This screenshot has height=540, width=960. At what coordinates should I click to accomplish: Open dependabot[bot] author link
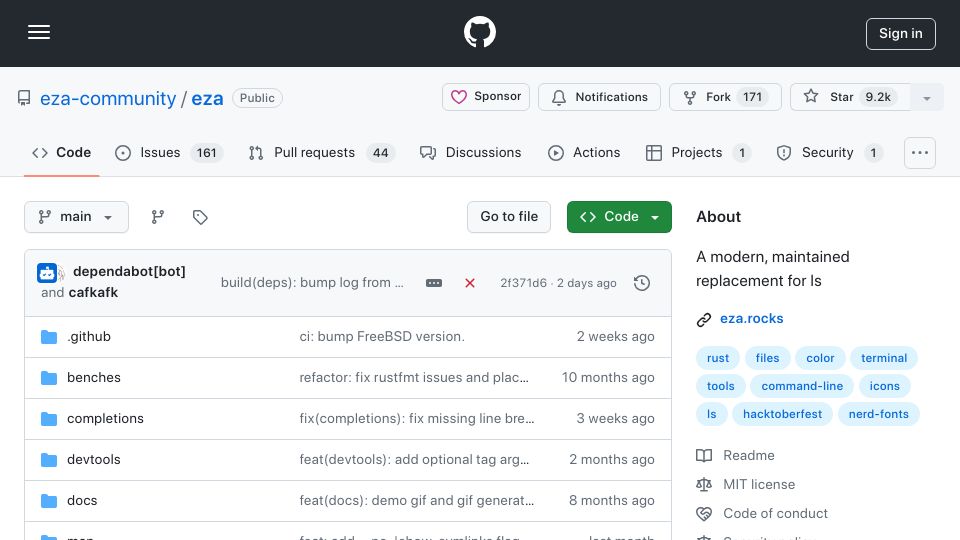tap(129, 271)
